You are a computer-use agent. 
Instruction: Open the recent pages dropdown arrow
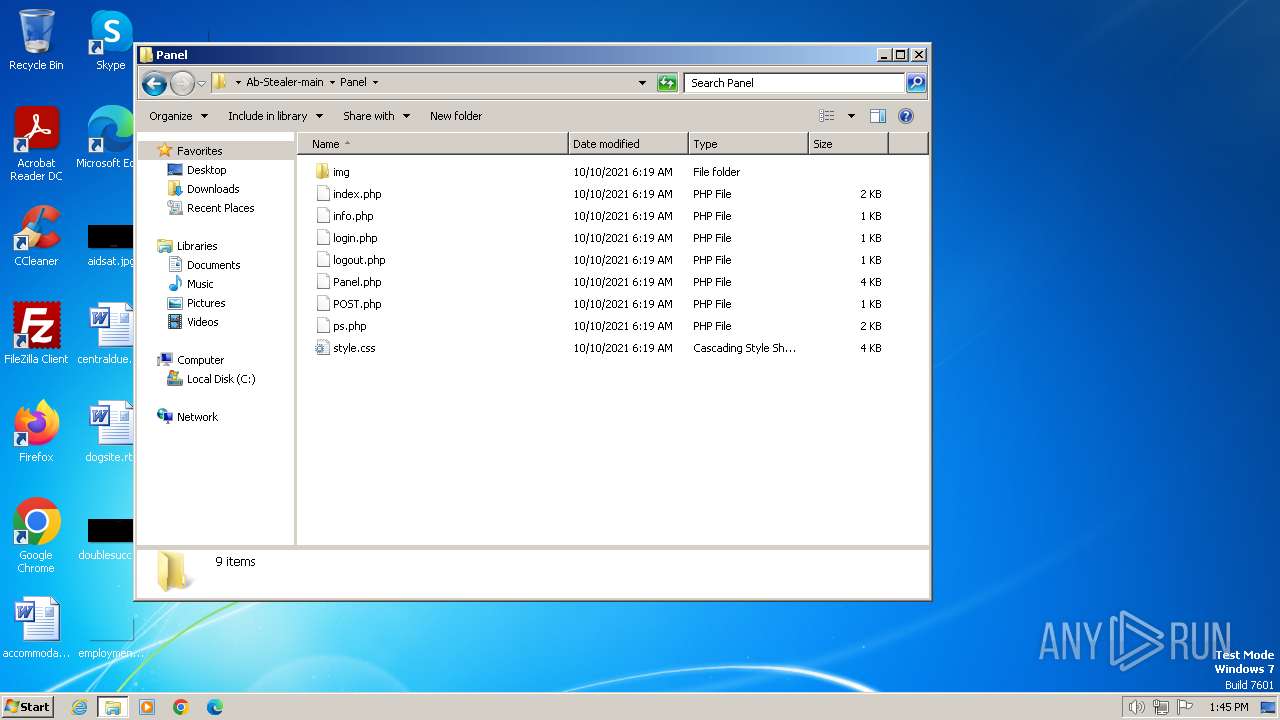click(201, 83)
